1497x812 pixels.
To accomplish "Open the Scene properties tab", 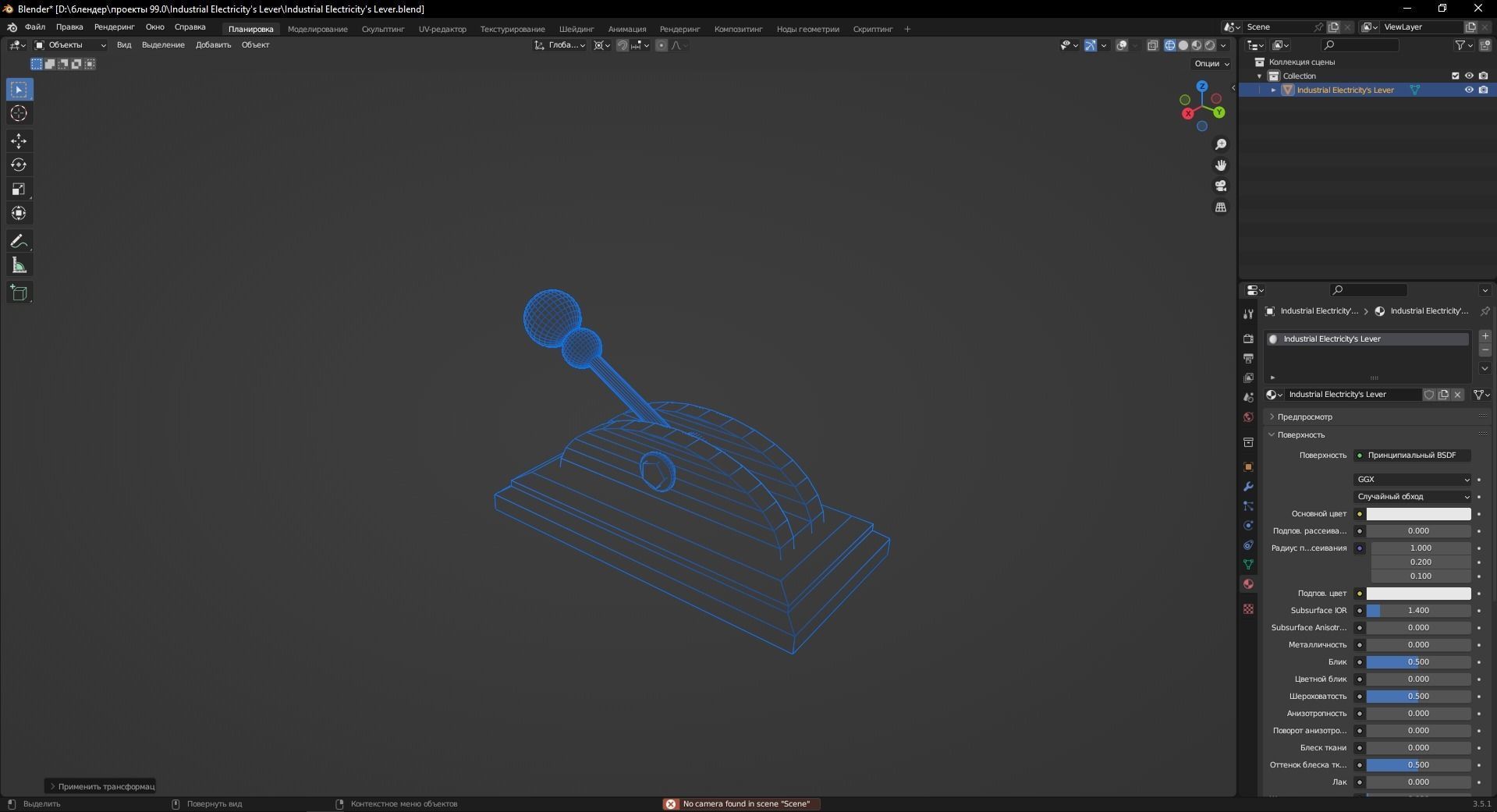I will click(1248, 397).
